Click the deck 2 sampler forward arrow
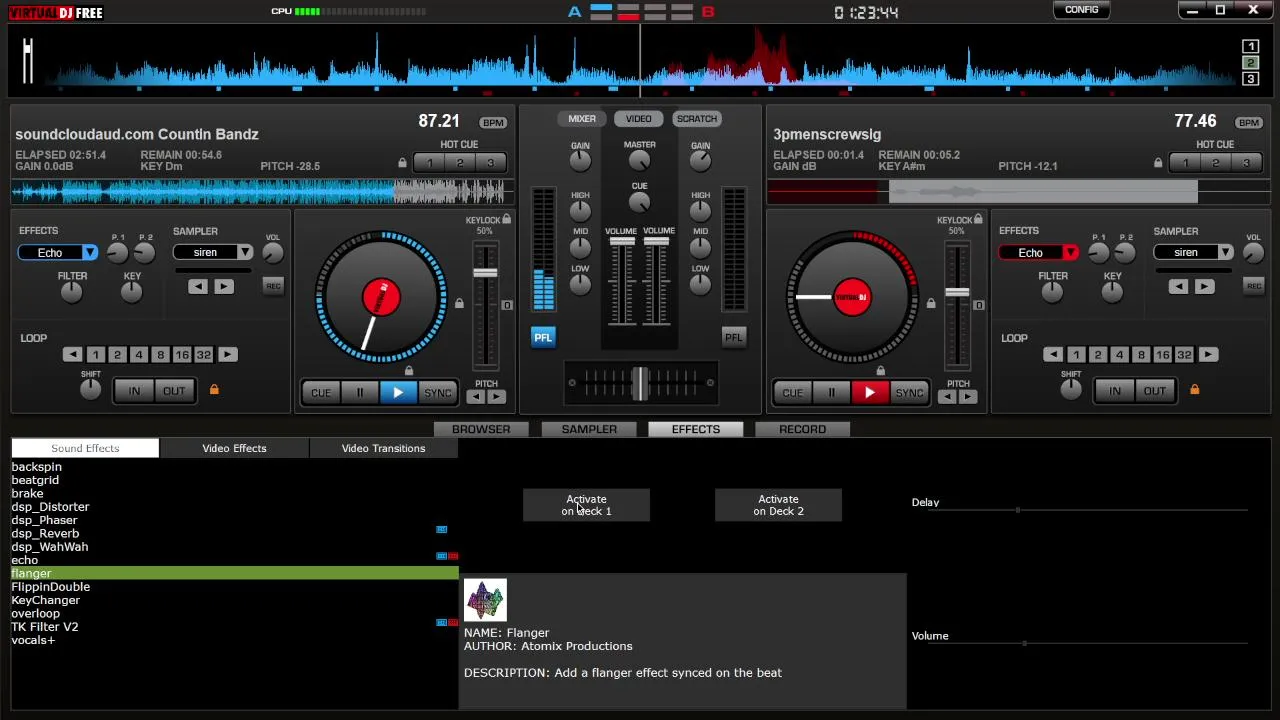 tap(1204, 287)
